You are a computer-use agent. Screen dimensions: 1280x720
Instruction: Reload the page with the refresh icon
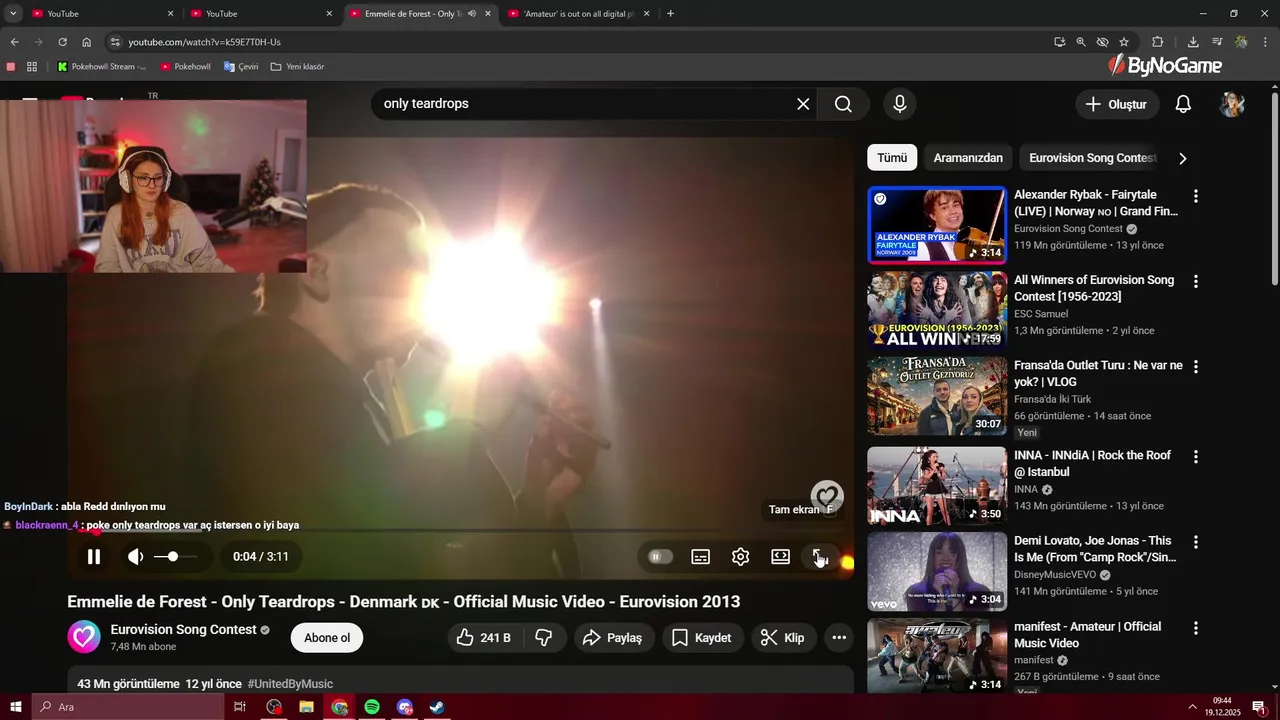(x=62, y=42)
